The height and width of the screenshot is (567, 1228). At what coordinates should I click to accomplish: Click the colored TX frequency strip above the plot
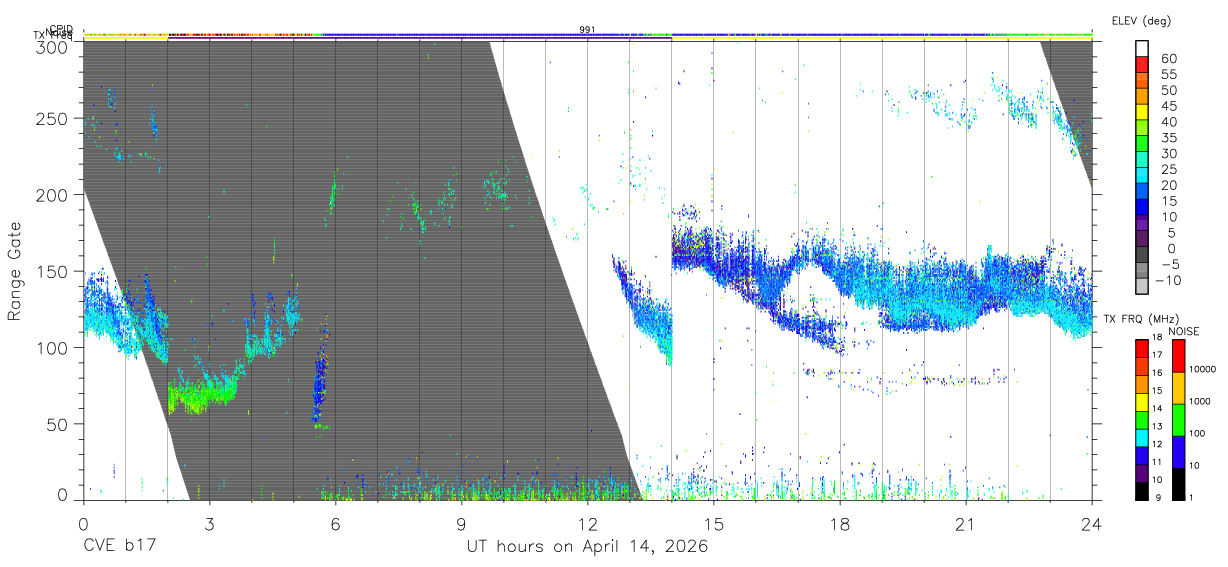pyautogui.click(x=587, y=39)
